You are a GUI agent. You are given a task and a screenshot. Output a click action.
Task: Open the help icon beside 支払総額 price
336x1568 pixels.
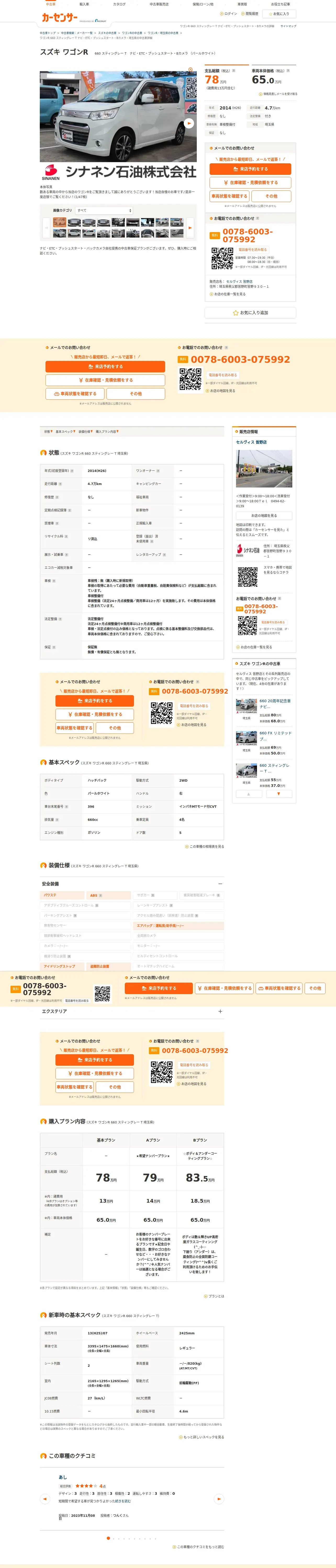coord(234,71)
